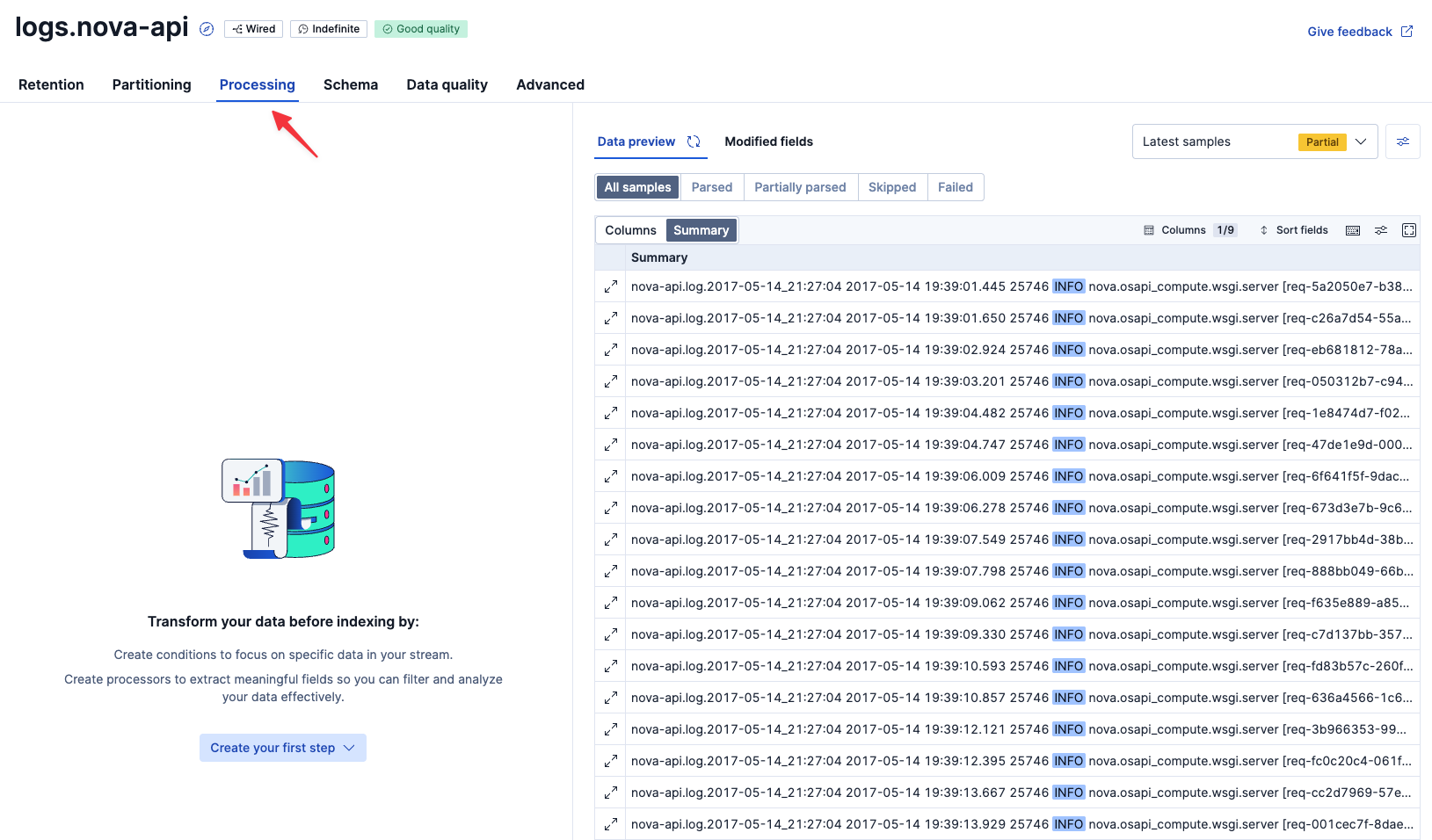Filter samples by Parsed

click(x=712, y=187)
